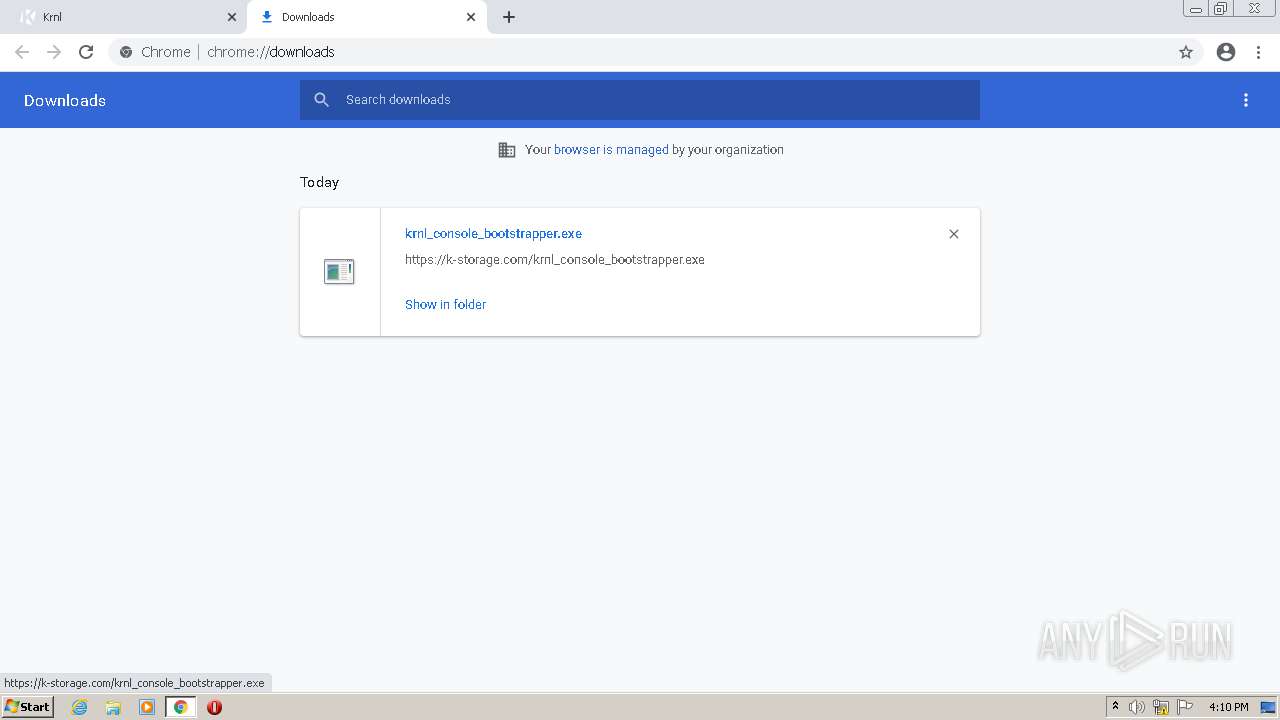Click the Chrome taskbar button

180,707
